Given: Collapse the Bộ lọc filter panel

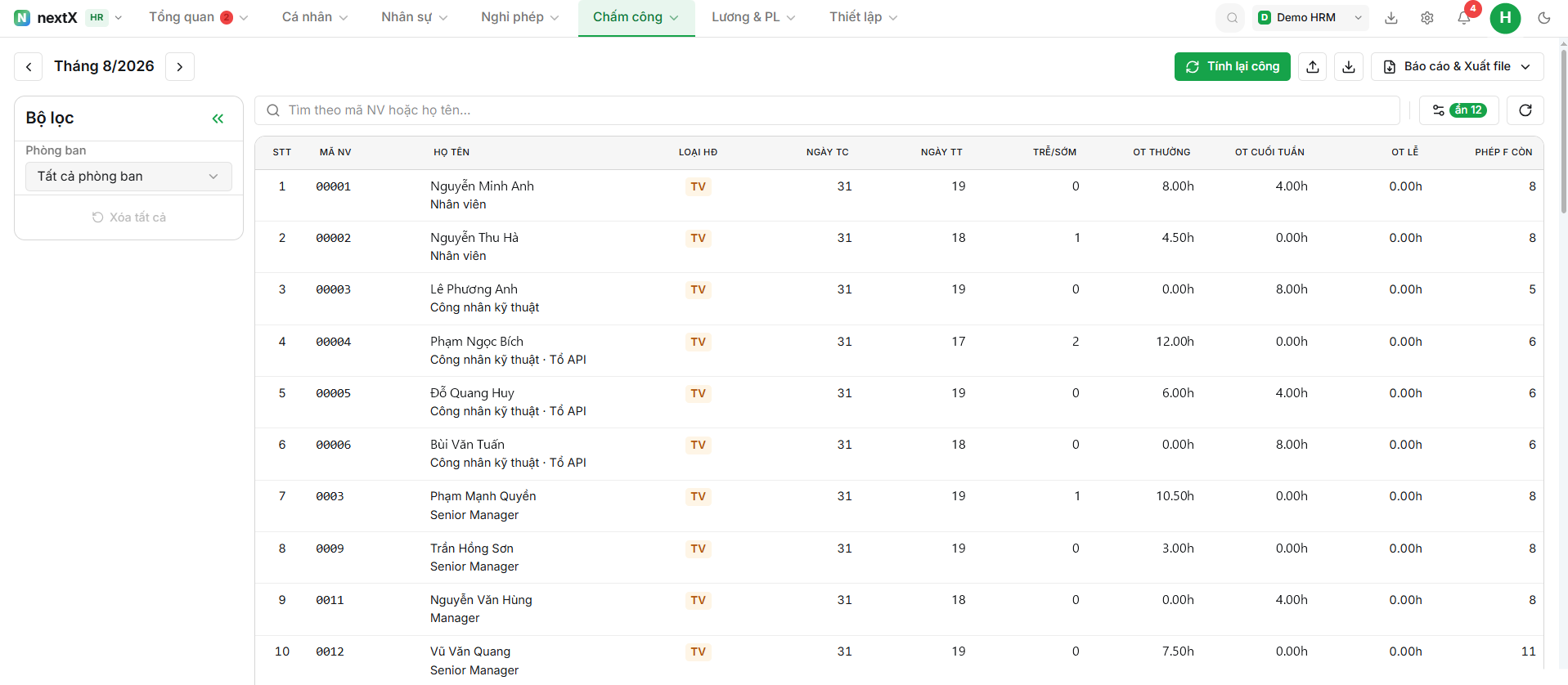Looking at the screenshot, I should click(x=218, y=119).
